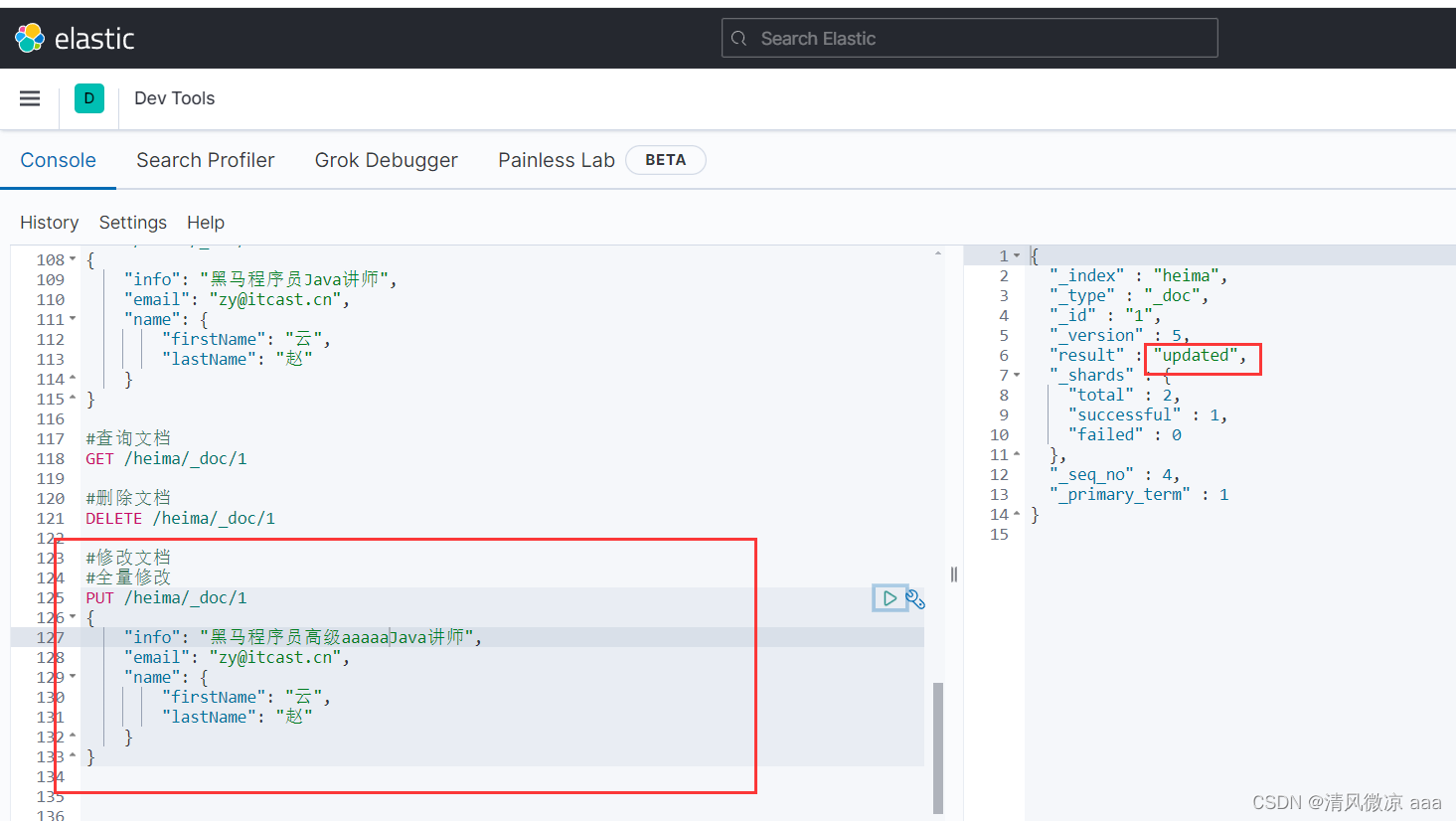Open History in the console

pyautogui.click(x=50, y=223)
